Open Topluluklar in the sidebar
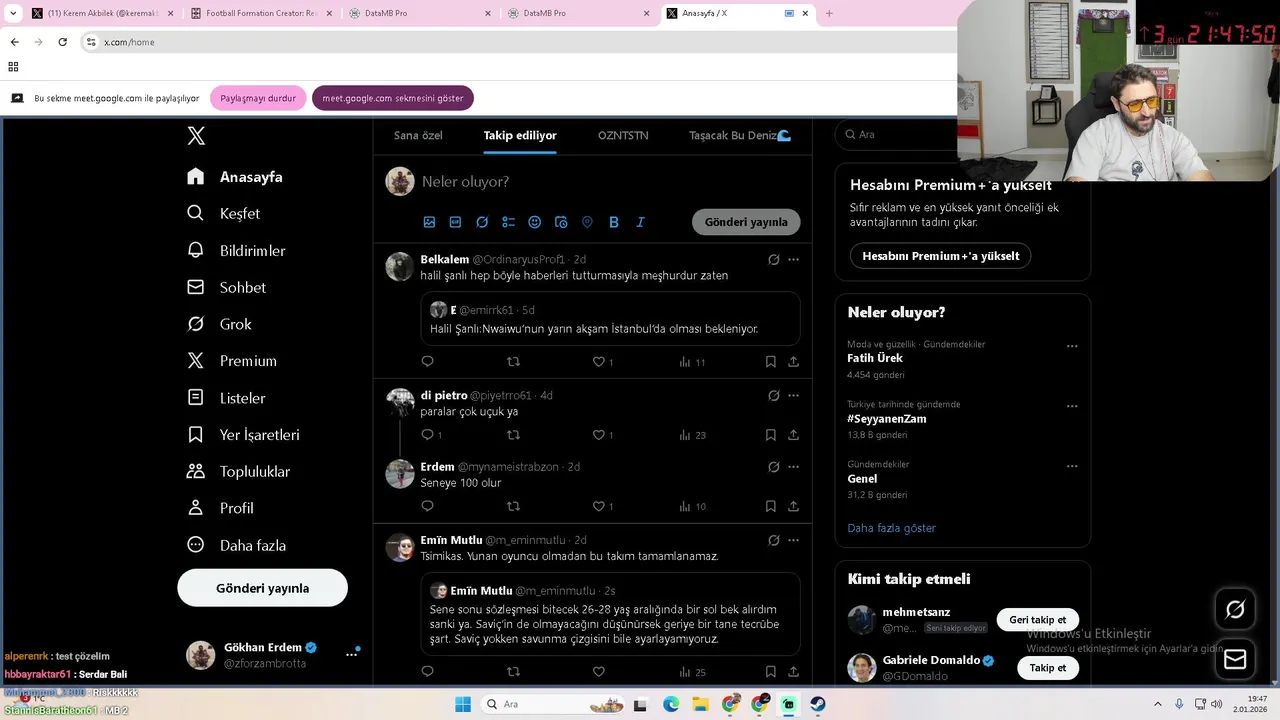 pos(238,472)
